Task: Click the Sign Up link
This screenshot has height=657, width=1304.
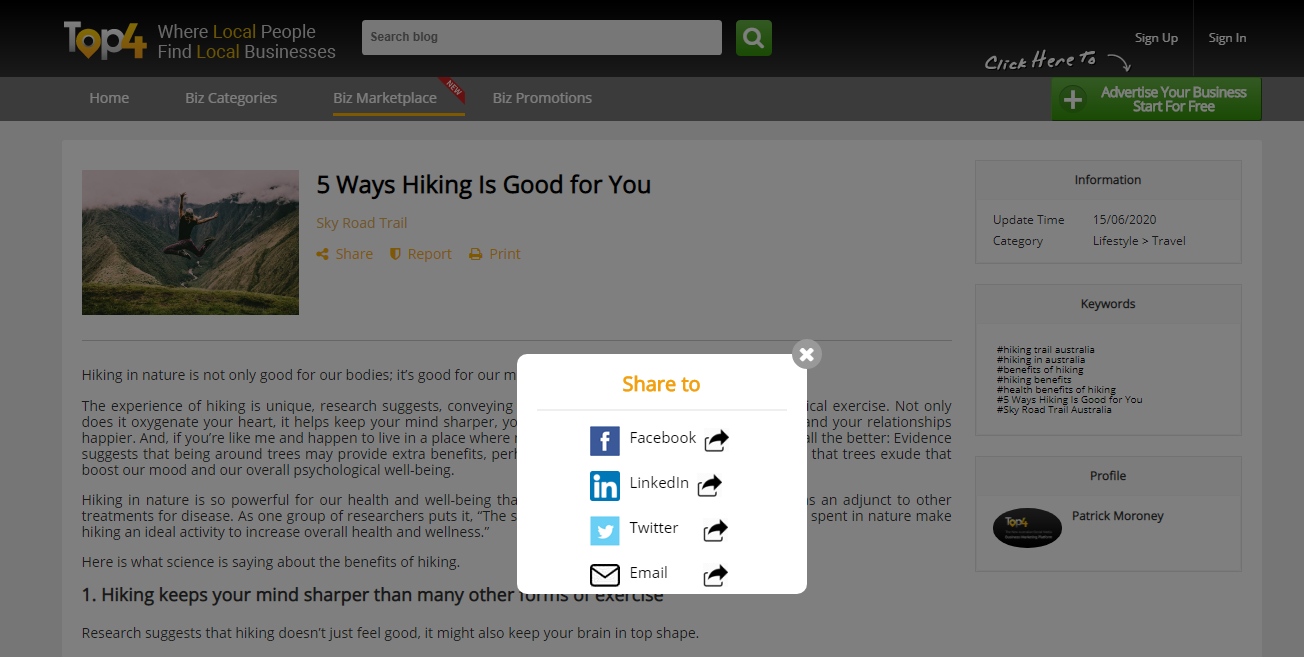Action: point(1156,38)
